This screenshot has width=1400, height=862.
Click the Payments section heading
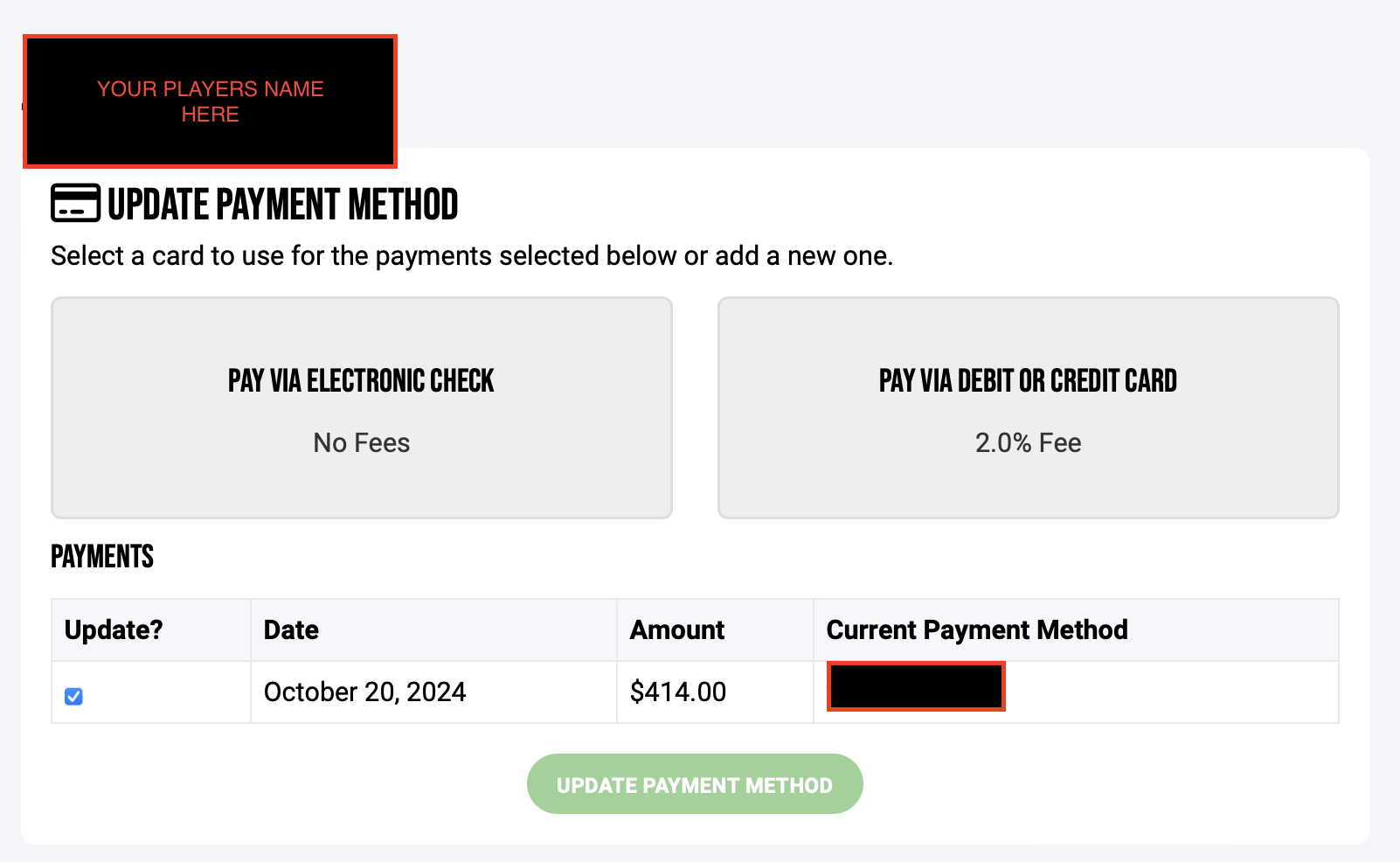click(102, 557)
